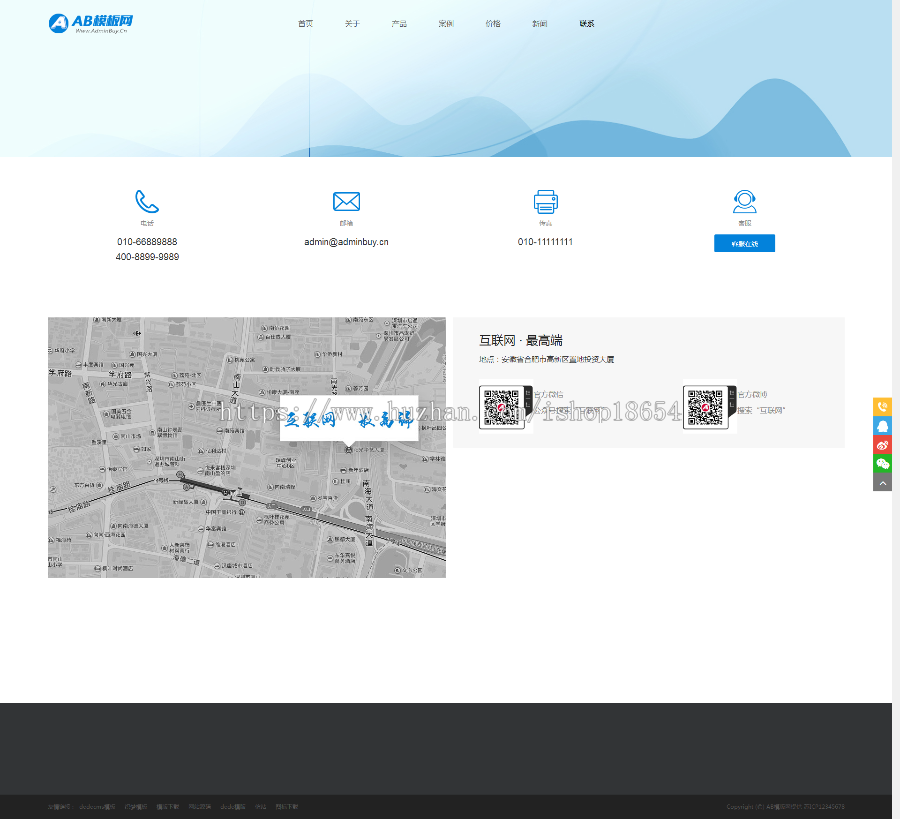Click the address line under the heading
Image resolution: width=900 pixels, height=819 pixels.
[546, 359]
